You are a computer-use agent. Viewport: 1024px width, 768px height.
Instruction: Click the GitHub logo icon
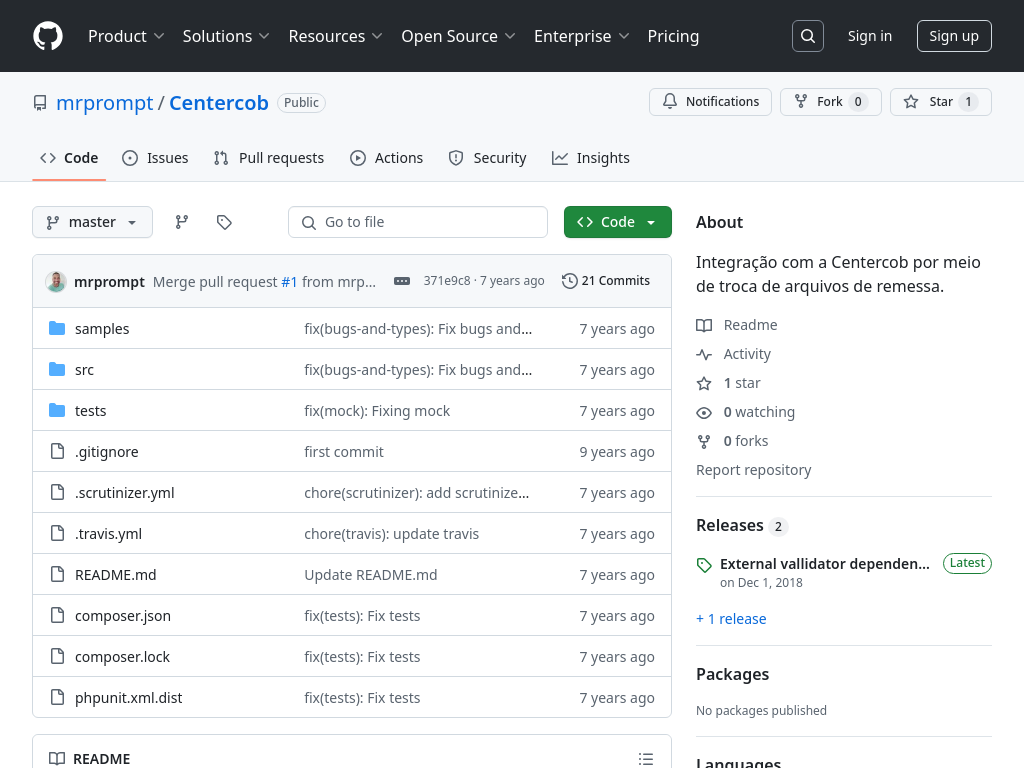(48, 36)
